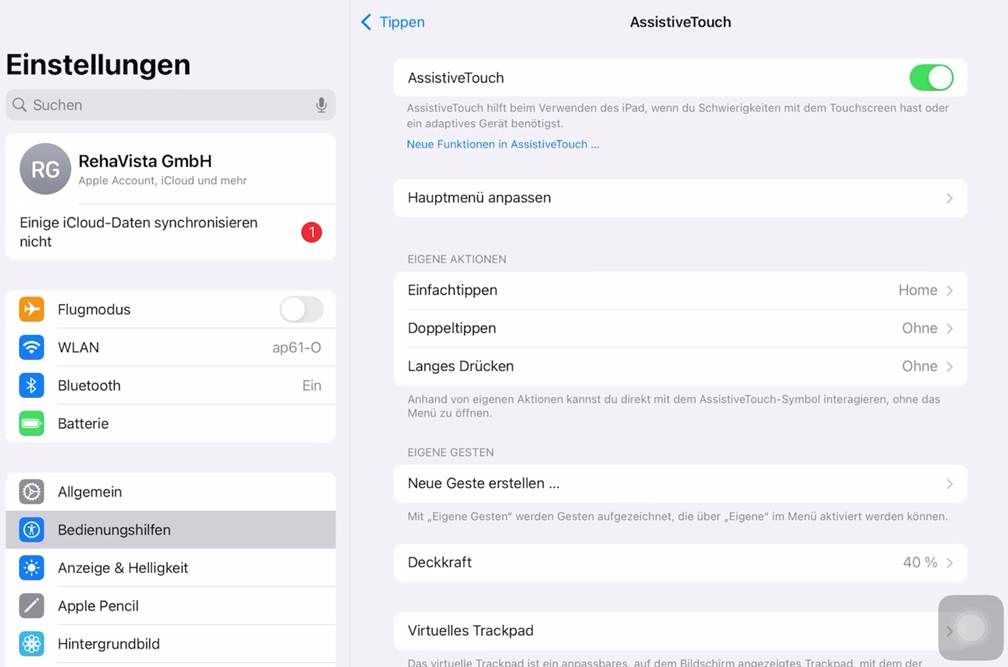
Task: Go back to Tippen
Action: pos(393,22)
